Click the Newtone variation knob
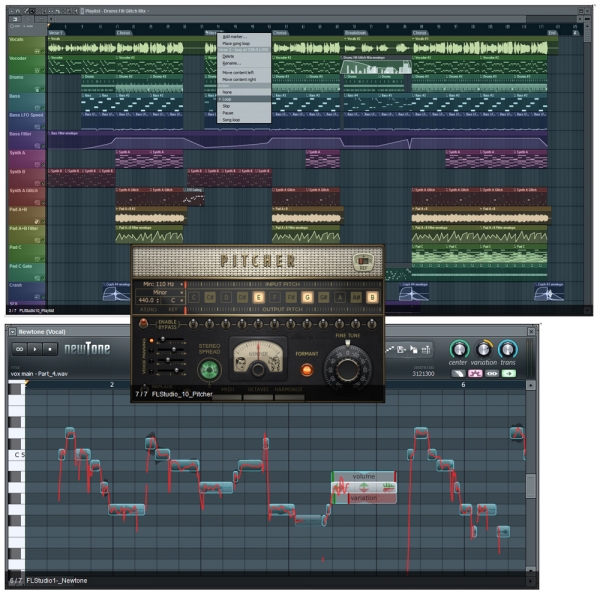 [487, 349]
